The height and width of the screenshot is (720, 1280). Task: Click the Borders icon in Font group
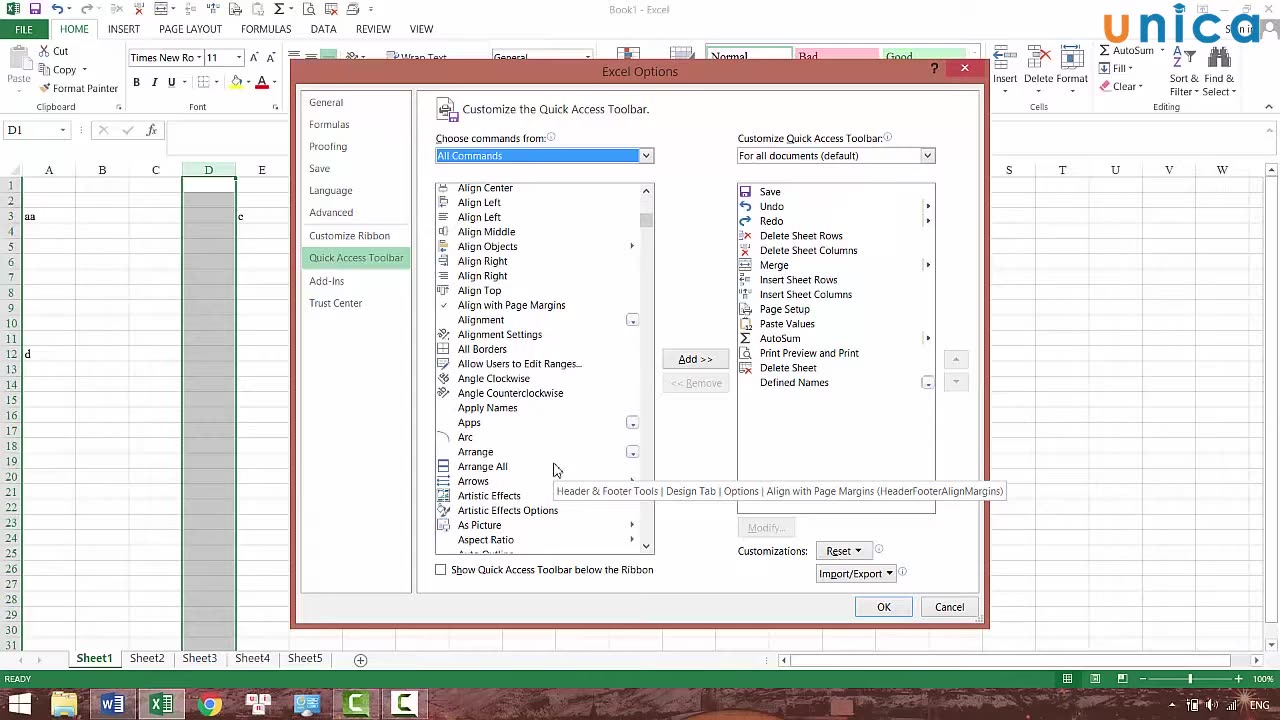(x=203, y=82)
